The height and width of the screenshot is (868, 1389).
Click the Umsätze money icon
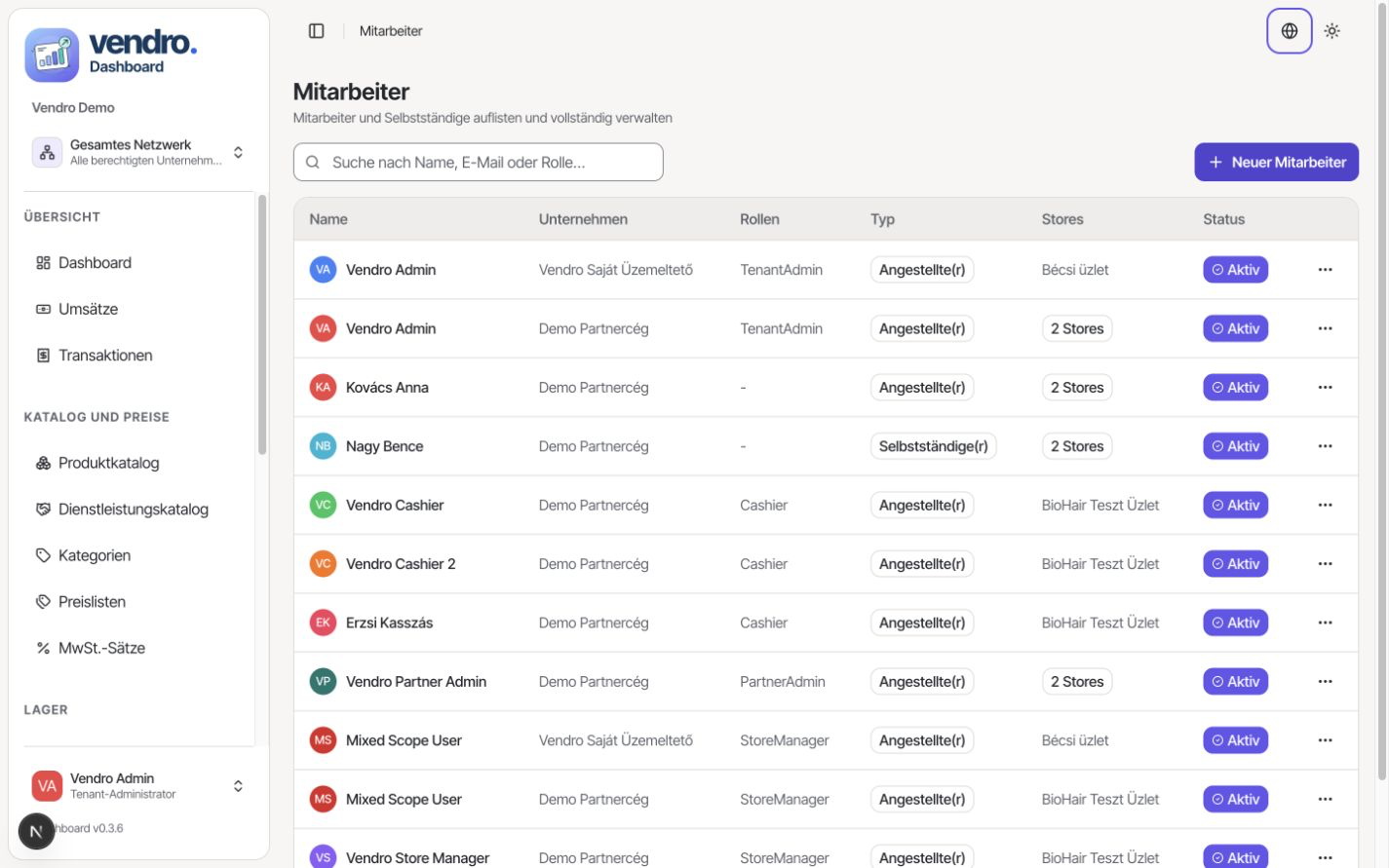43,309
